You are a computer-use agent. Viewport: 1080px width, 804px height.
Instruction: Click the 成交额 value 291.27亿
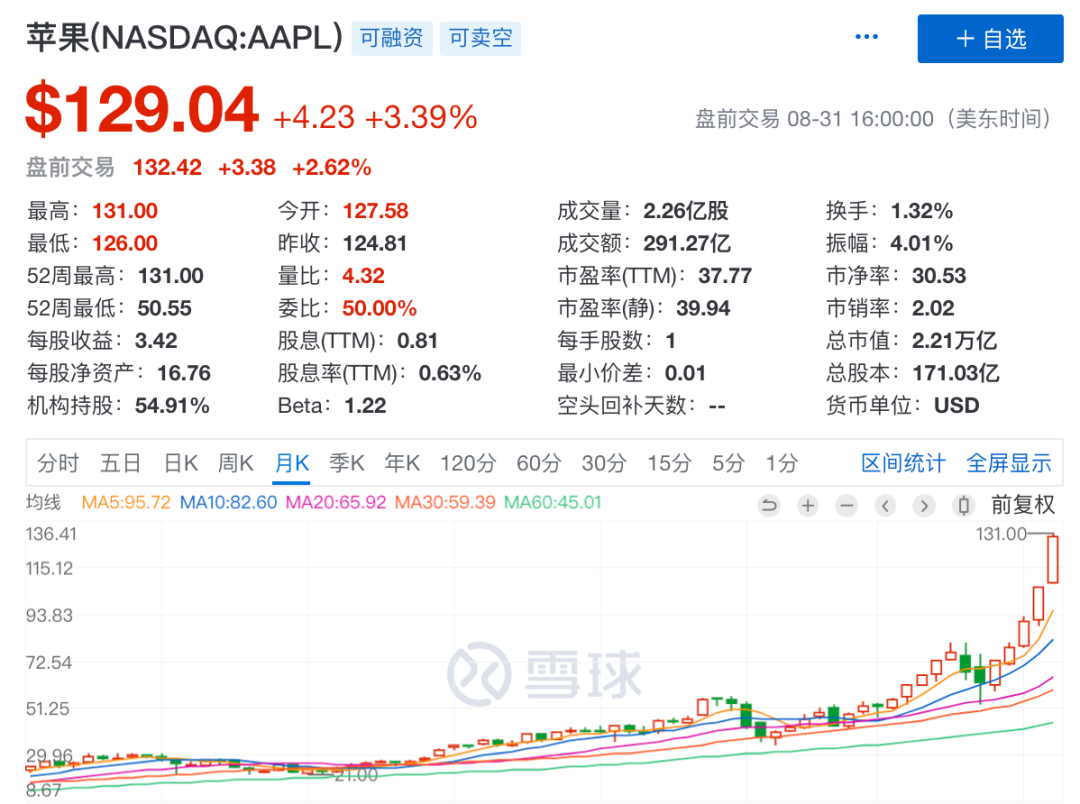(x=686, y=243)
